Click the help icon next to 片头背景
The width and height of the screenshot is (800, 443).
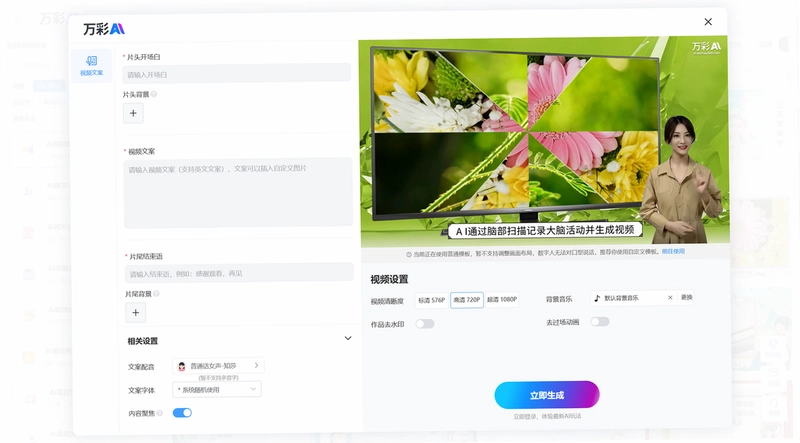(154, 94)
